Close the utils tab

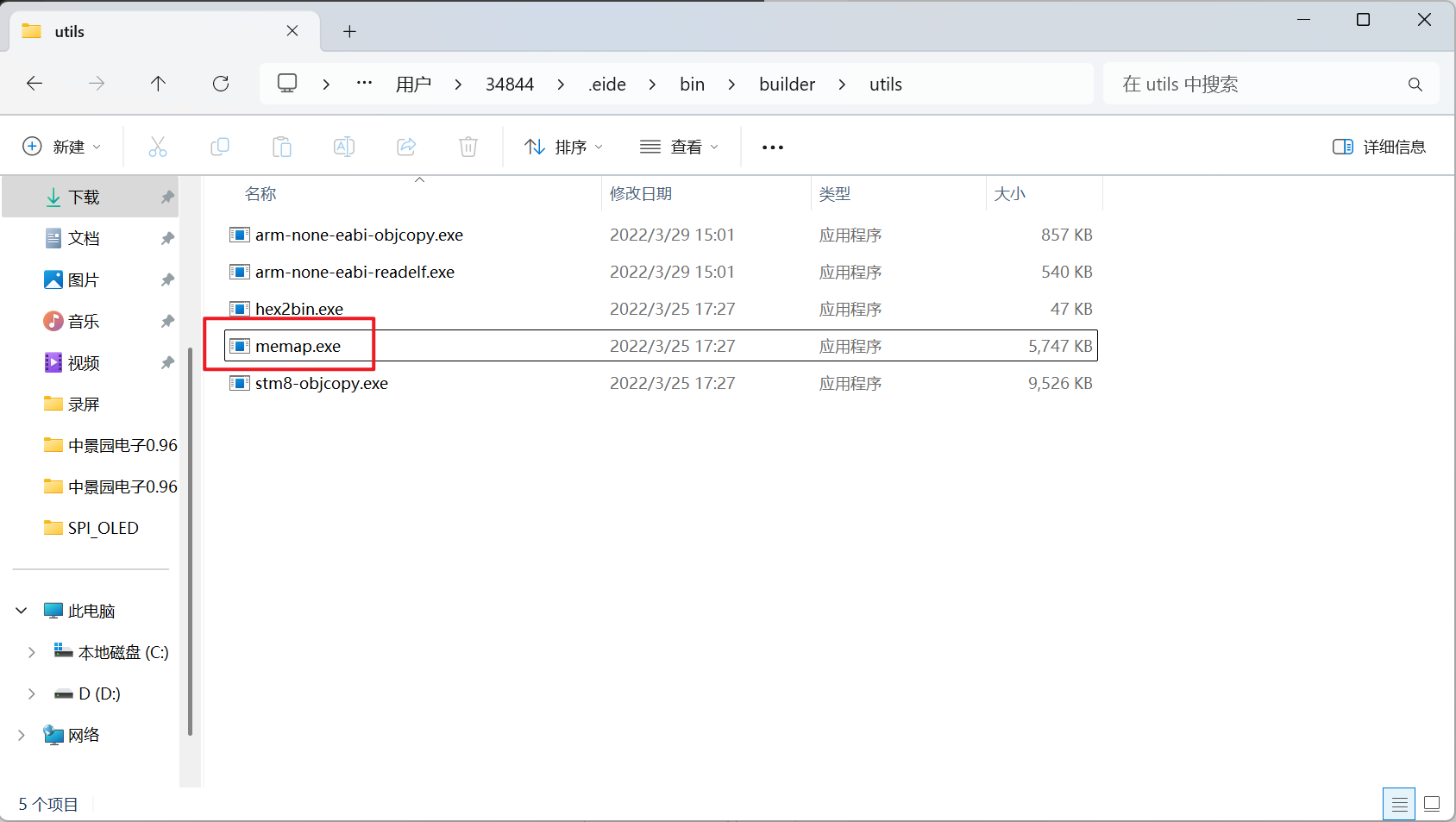pos(292,31)
